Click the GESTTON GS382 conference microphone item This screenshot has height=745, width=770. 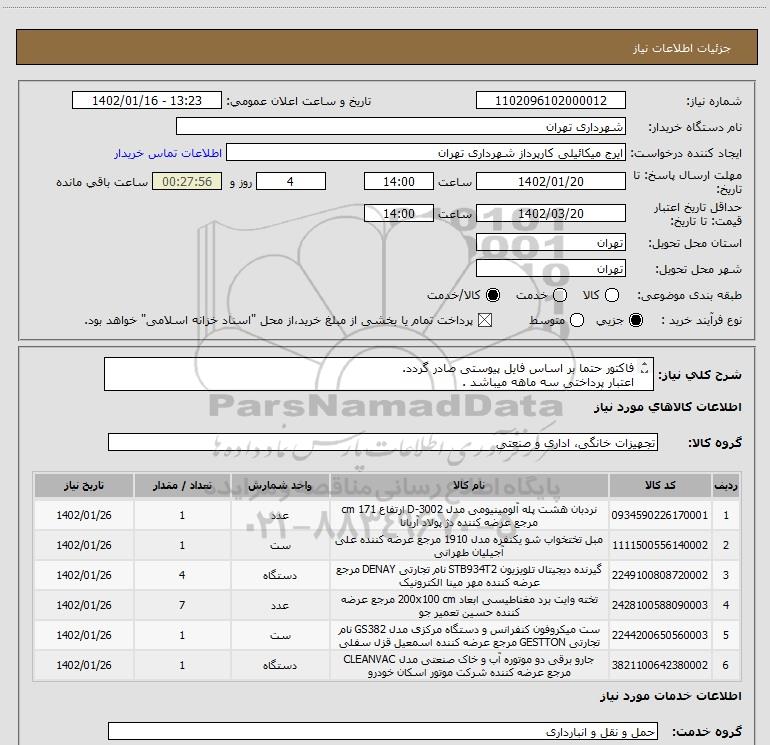(x=469, y=635)
